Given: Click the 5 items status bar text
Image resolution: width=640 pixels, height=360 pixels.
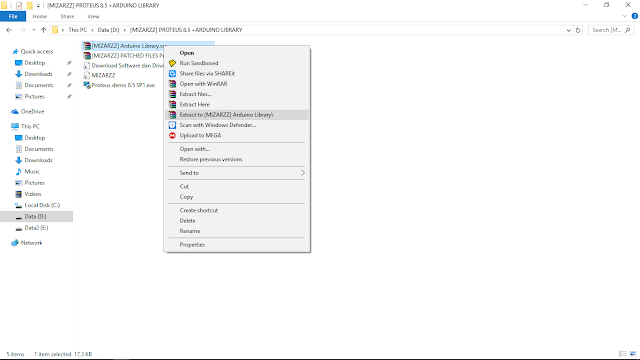Looking at the screenshot, I should [16, 354].
